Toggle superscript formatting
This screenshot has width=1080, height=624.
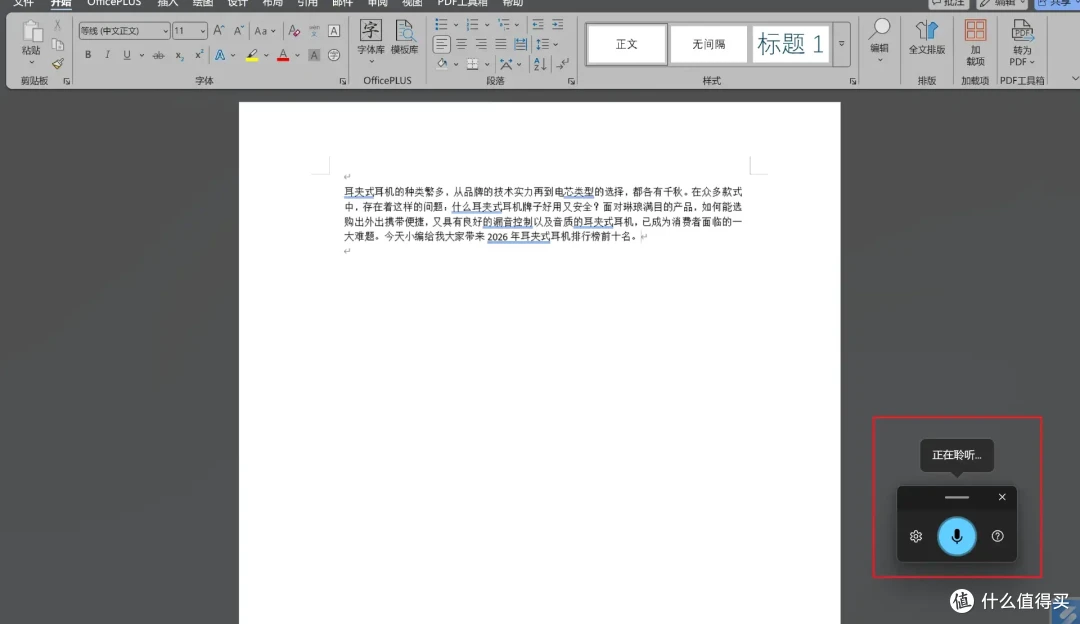pyautogui.click(x=199, y=54)
